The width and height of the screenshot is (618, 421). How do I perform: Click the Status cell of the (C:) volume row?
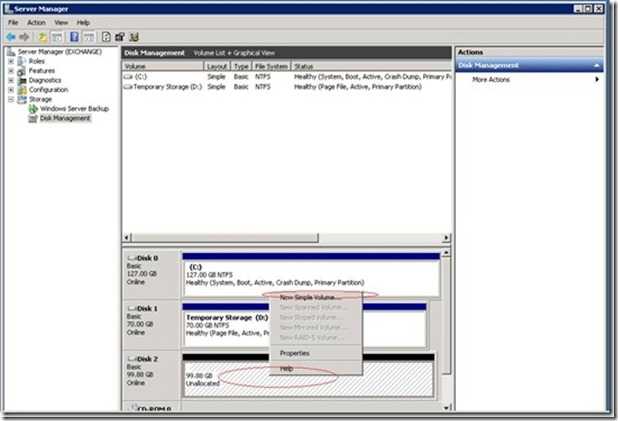click(372, 77)
